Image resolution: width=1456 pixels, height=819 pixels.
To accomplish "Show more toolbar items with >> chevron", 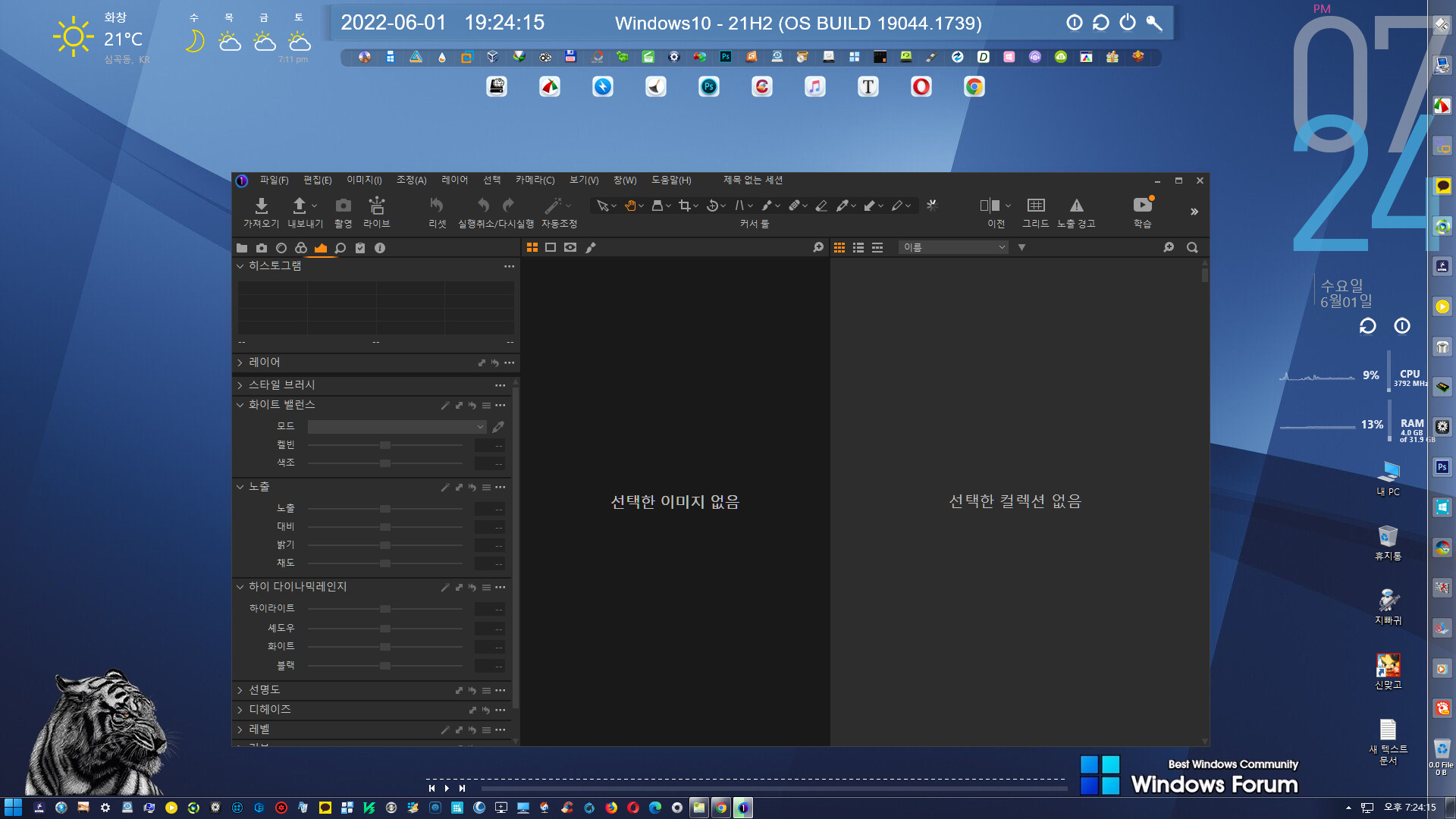I will coord(1194,212).
